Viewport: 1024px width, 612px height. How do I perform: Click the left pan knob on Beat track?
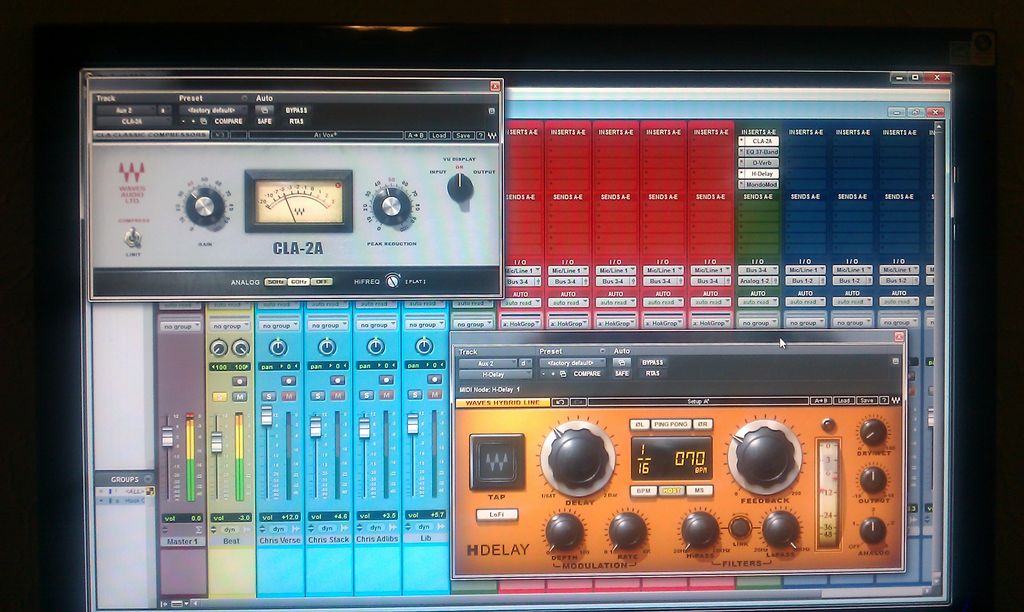point(219,348)
